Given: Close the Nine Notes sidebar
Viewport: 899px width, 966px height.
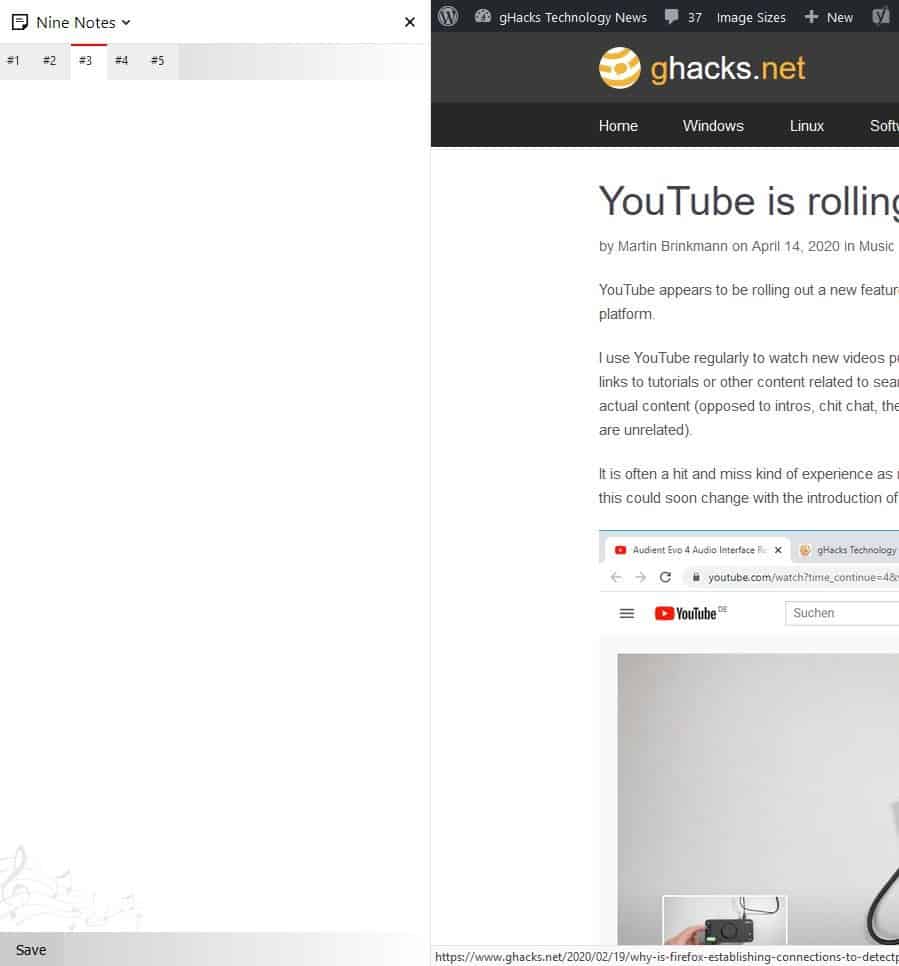Looking at the screenshot, I should coord(409,22).
